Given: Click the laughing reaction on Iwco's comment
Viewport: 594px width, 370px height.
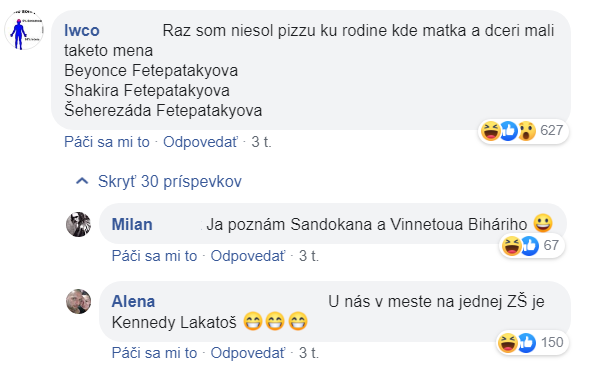Looking at the screenshot, I should click(x=491, y=131).
